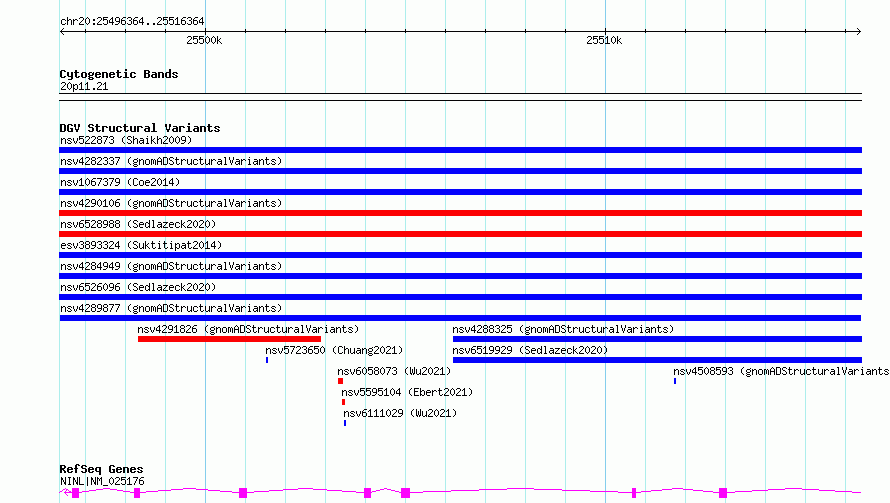Select the nsv4291826 variant label
The width and height of the screenshot is (890, 503).
248,329
